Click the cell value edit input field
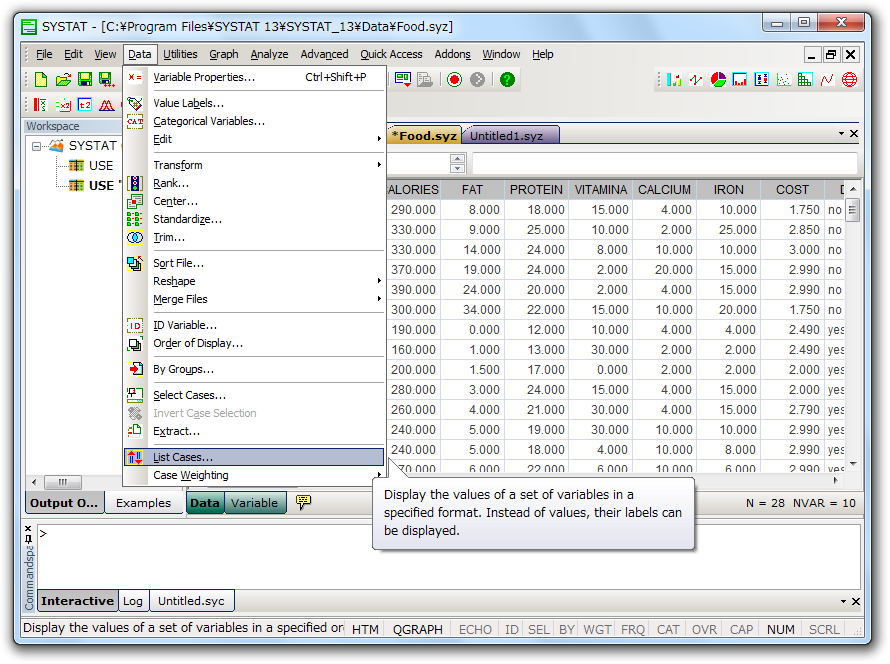The height and width of the screenshot is (664, 890). (664, 163)
